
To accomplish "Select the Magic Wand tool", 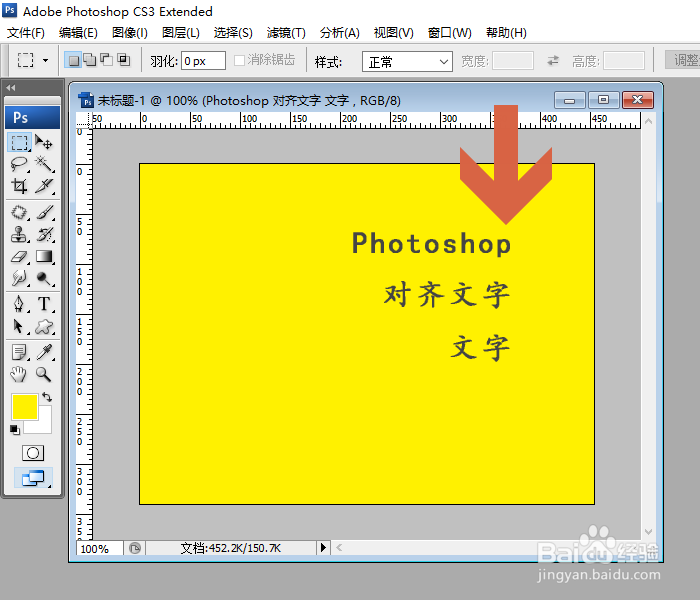I will pos(44,164).
